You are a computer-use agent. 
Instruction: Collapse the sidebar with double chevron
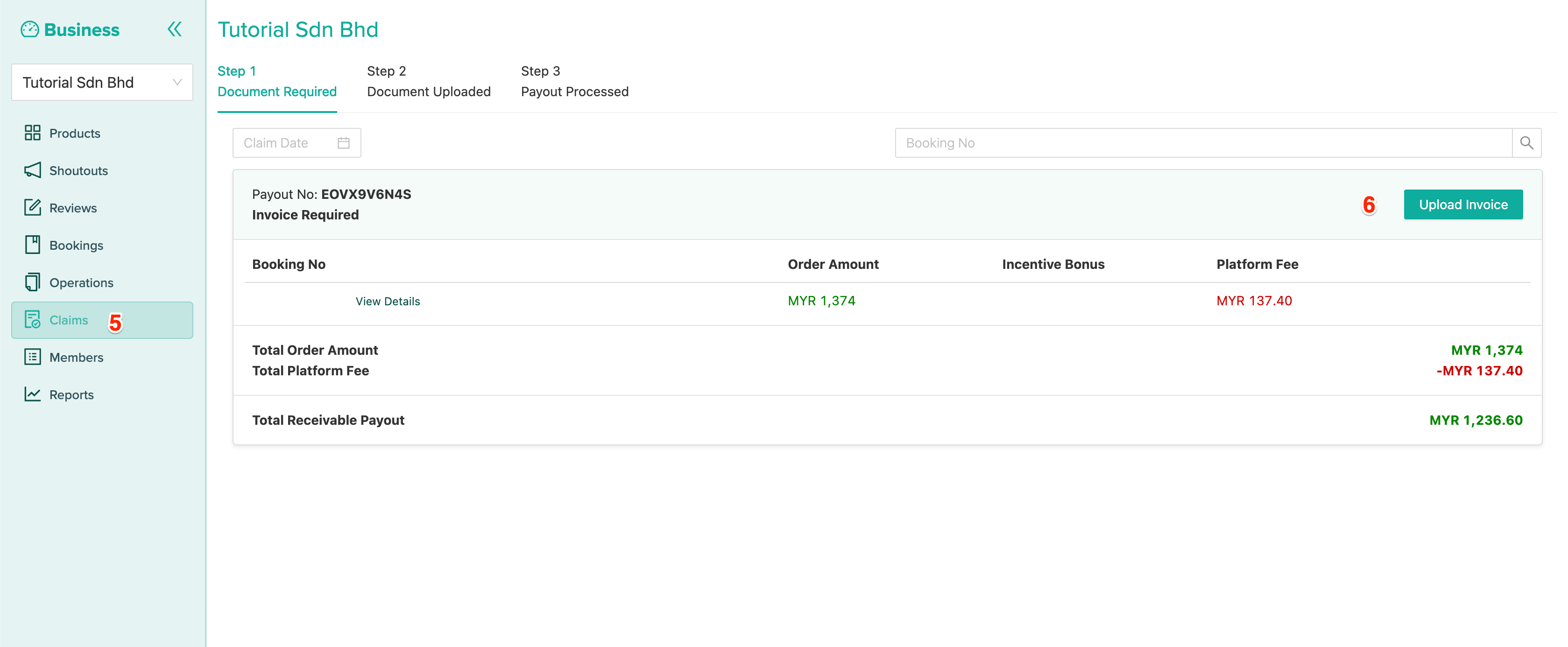tap(175, 29)
